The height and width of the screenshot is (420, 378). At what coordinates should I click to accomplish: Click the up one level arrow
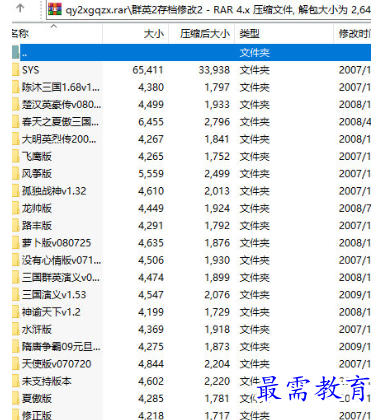(20, 8)
